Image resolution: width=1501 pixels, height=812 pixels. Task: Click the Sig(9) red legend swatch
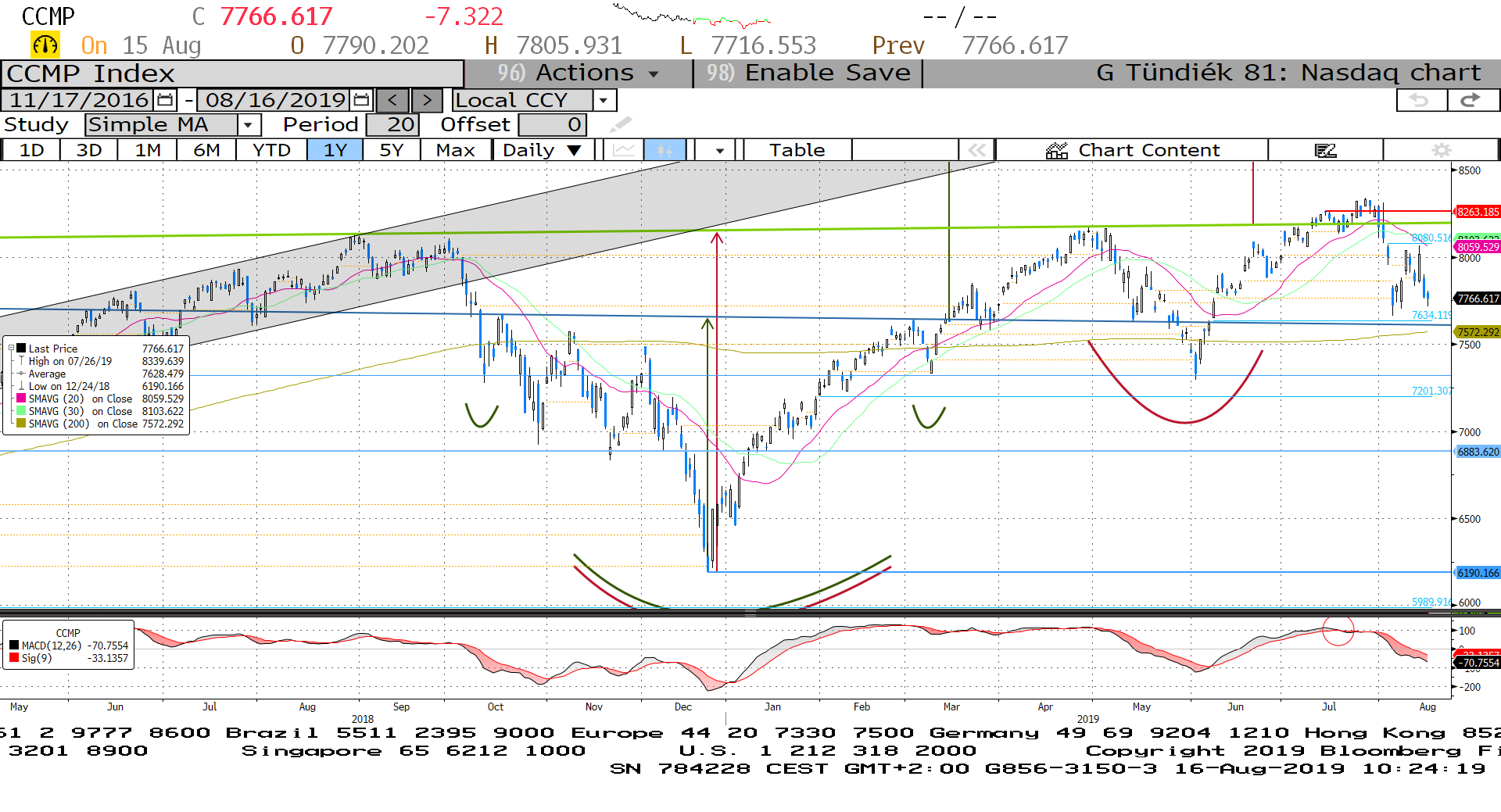(x=14, y=658)
